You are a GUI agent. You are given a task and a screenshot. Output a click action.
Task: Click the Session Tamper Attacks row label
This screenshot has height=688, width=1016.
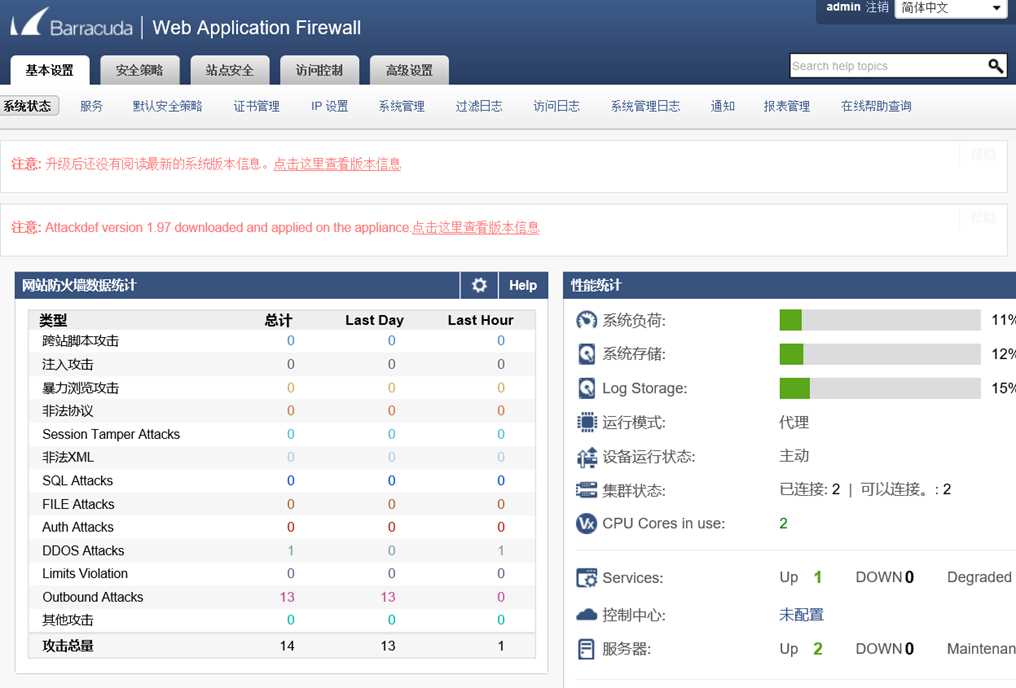point(111,434)
